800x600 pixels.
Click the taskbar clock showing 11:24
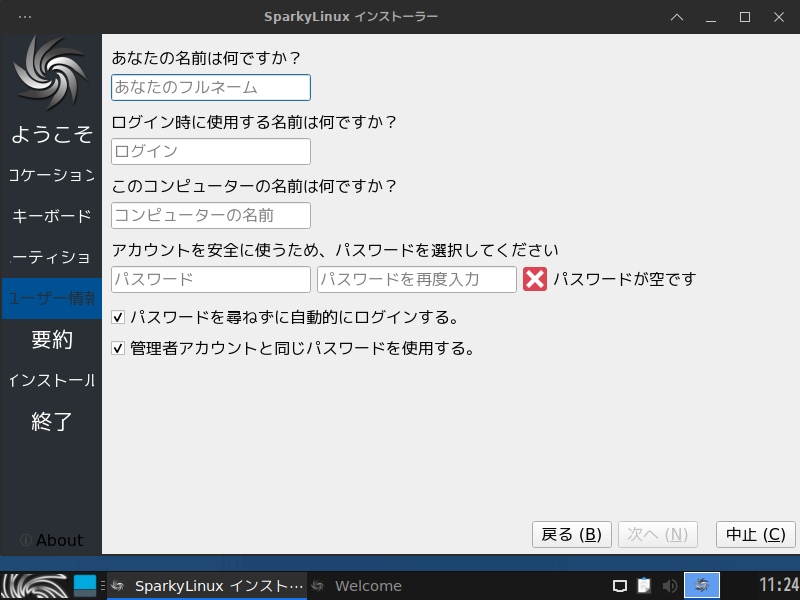click(x=779, y=585)
